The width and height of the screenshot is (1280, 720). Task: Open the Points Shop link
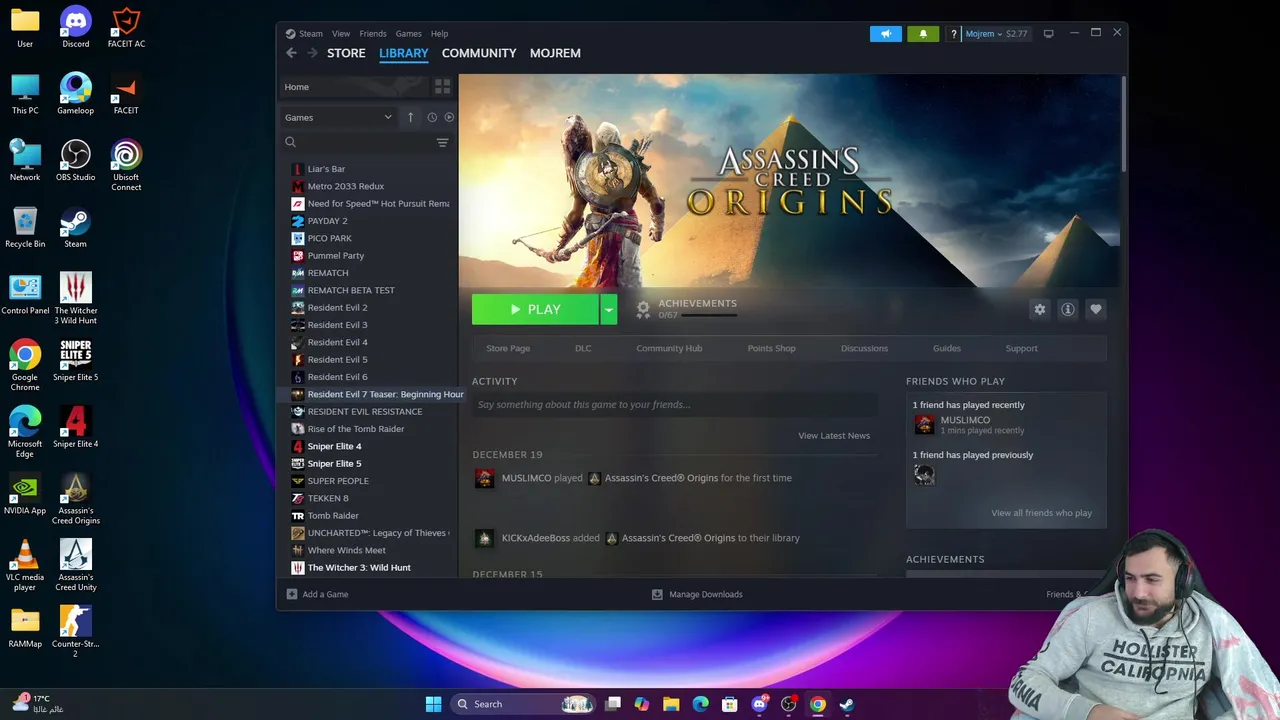[x=772, y=348]
